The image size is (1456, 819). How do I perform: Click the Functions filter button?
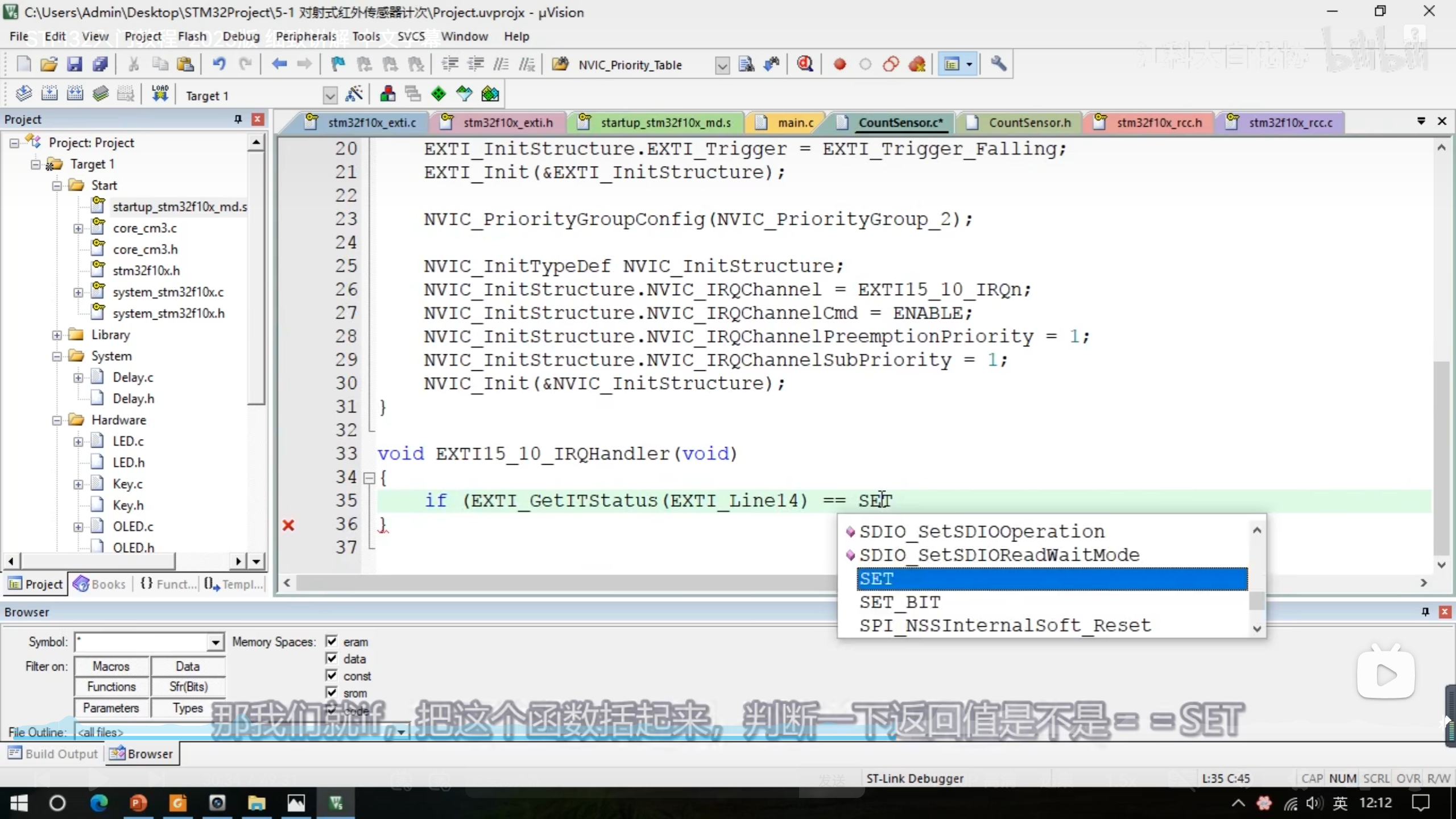(x=111, y=686)
